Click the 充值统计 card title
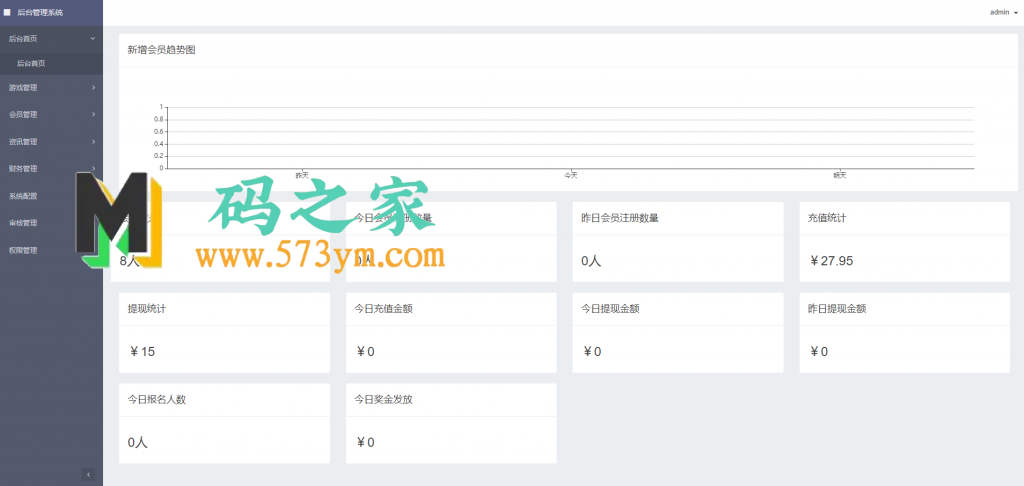This screenshot has width=1024, height=486. point(827,218)
